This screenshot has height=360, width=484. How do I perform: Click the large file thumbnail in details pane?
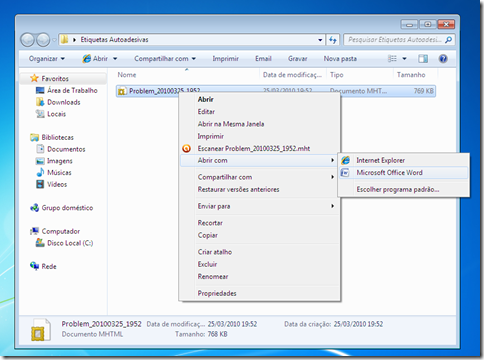pyautogui.click(x=41, y=330)
